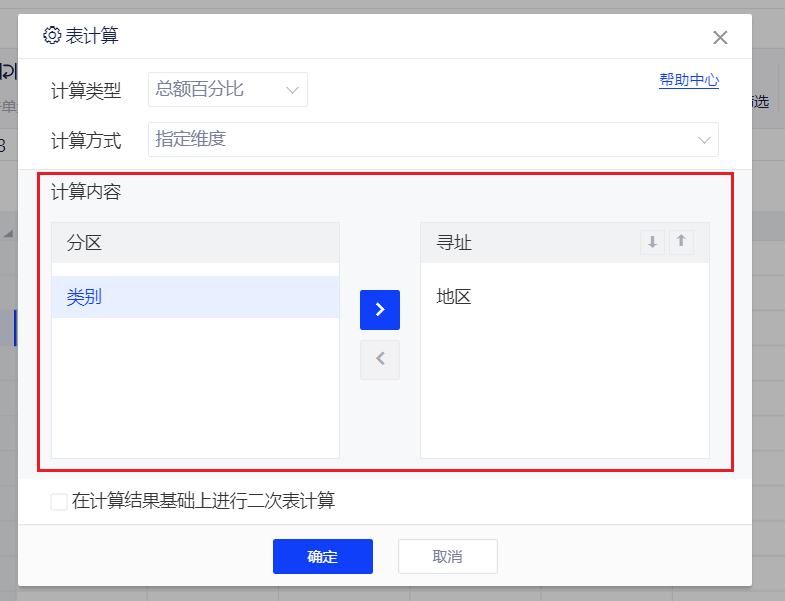Click the 表计算 dialog title text
Image resolution: width=785 pixels, height=601 pixels.
[92, 36]
